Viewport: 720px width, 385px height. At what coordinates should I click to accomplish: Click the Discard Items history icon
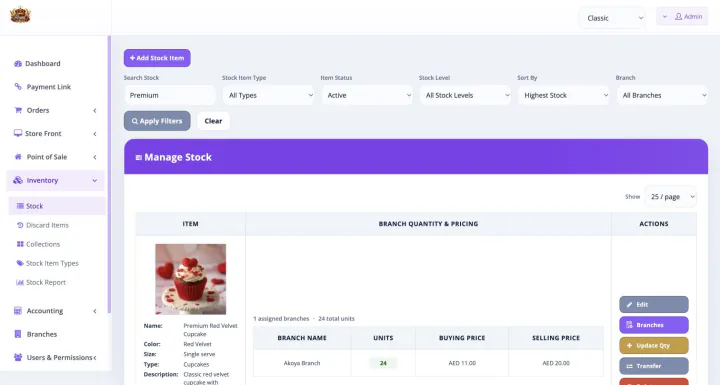[20, 225]
